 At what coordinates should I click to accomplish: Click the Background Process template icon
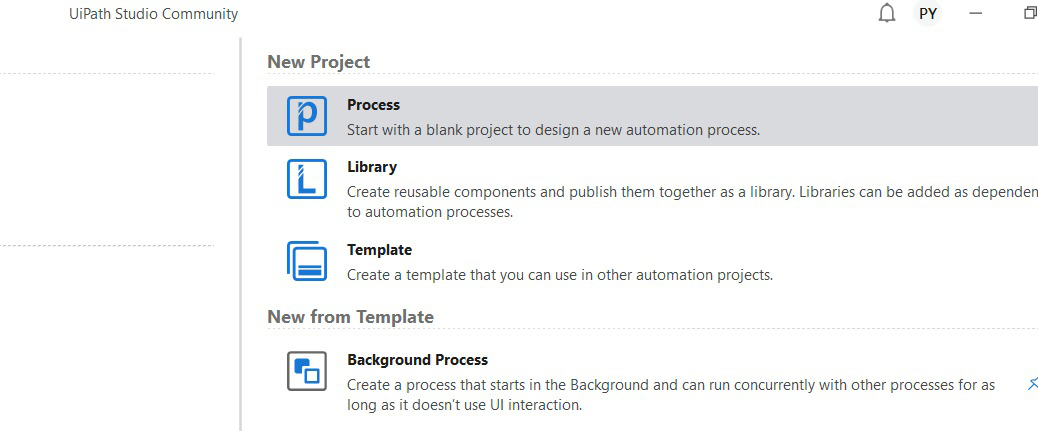click(307, 371)
